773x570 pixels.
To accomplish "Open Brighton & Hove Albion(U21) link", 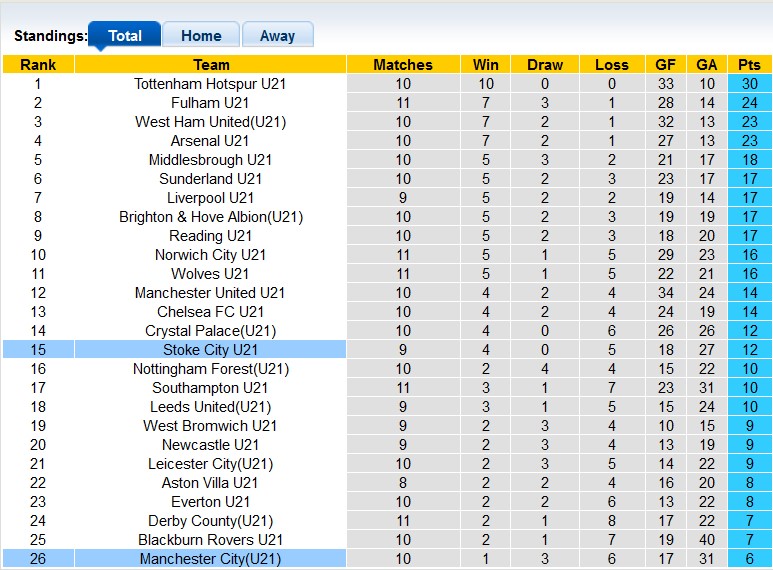I will coord(211,217).
